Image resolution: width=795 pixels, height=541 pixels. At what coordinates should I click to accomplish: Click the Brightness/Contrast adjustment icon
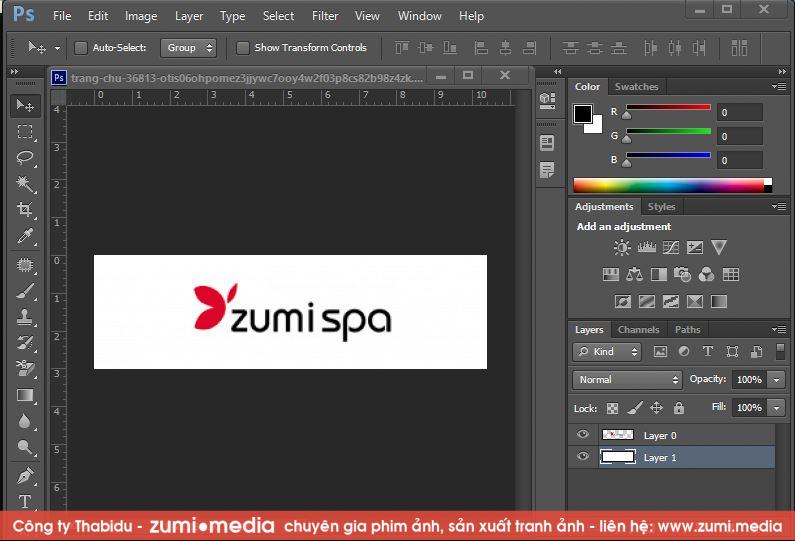[622, 248]
